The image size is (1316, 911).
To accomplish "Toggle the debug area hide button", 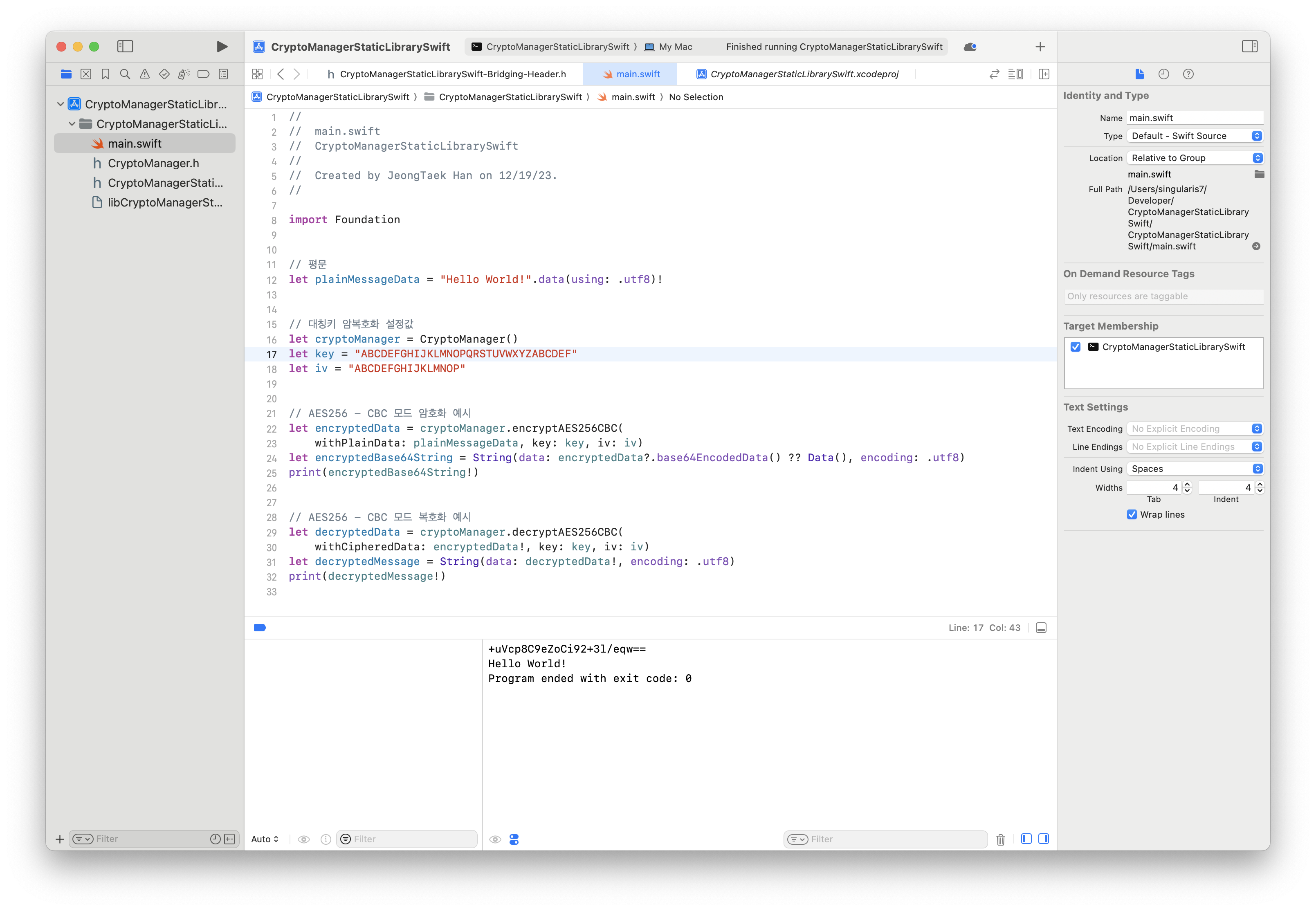I will tap(1041, 628).
